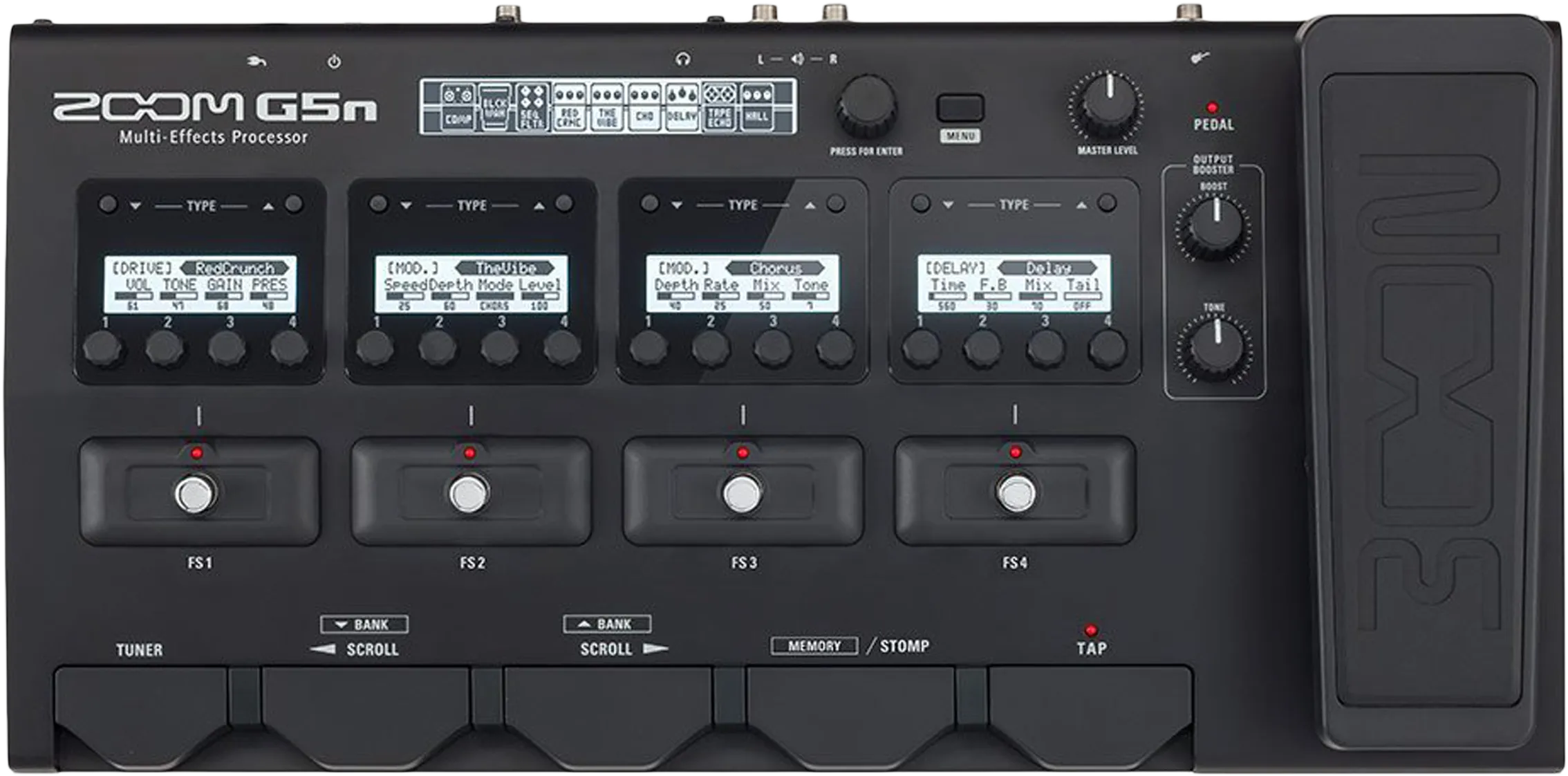Click the red LED above the FS2 footswitch
The height and width of the screenshot is (776, 1568).
[469, 454]
